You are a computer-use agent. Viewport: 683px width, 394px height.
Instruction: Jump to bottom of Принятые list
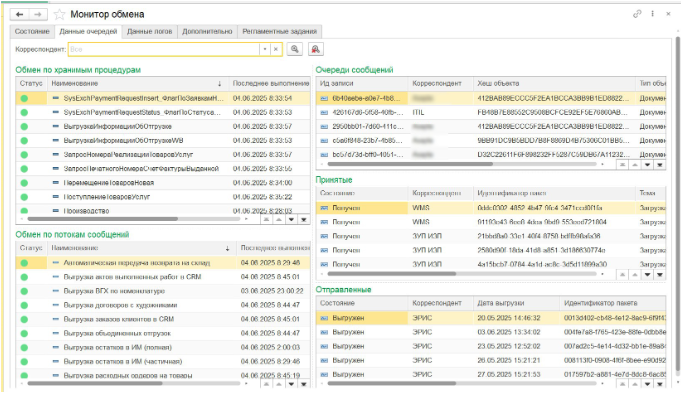(x=660, y=274)
